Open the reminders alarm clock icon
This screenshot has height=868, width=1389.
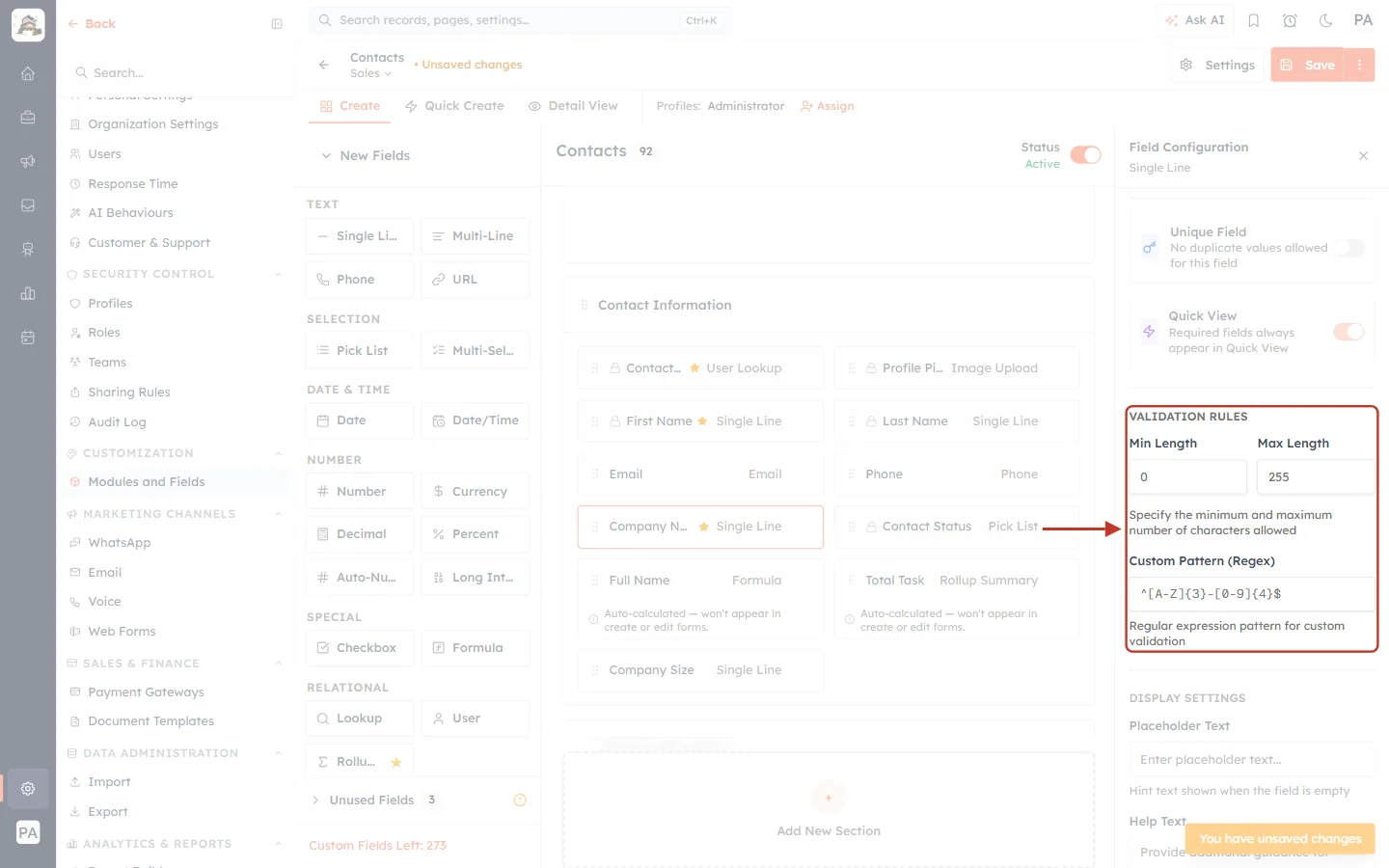[x=1290, y=20]
